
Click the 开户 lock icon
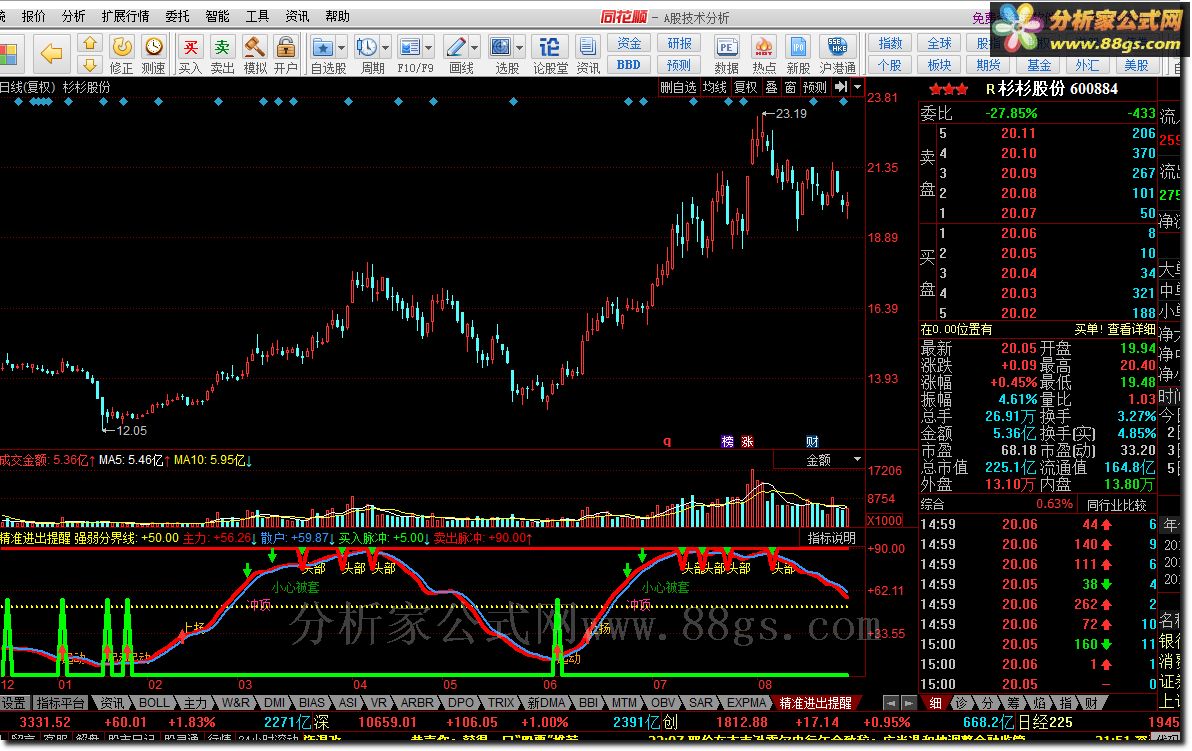(286, 48)
